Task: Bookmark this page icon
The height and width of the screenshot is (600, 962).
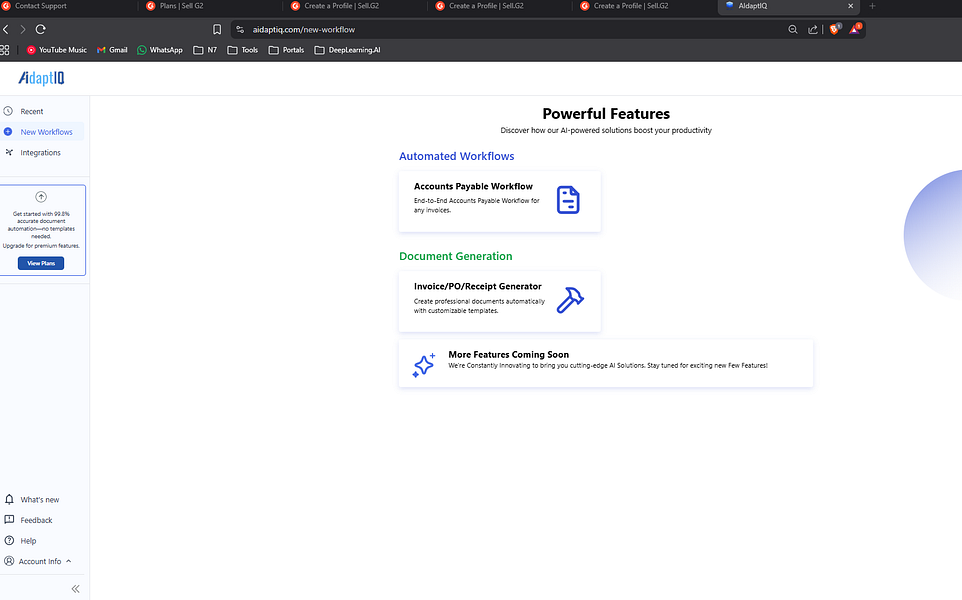Action: tap(217, 29)
